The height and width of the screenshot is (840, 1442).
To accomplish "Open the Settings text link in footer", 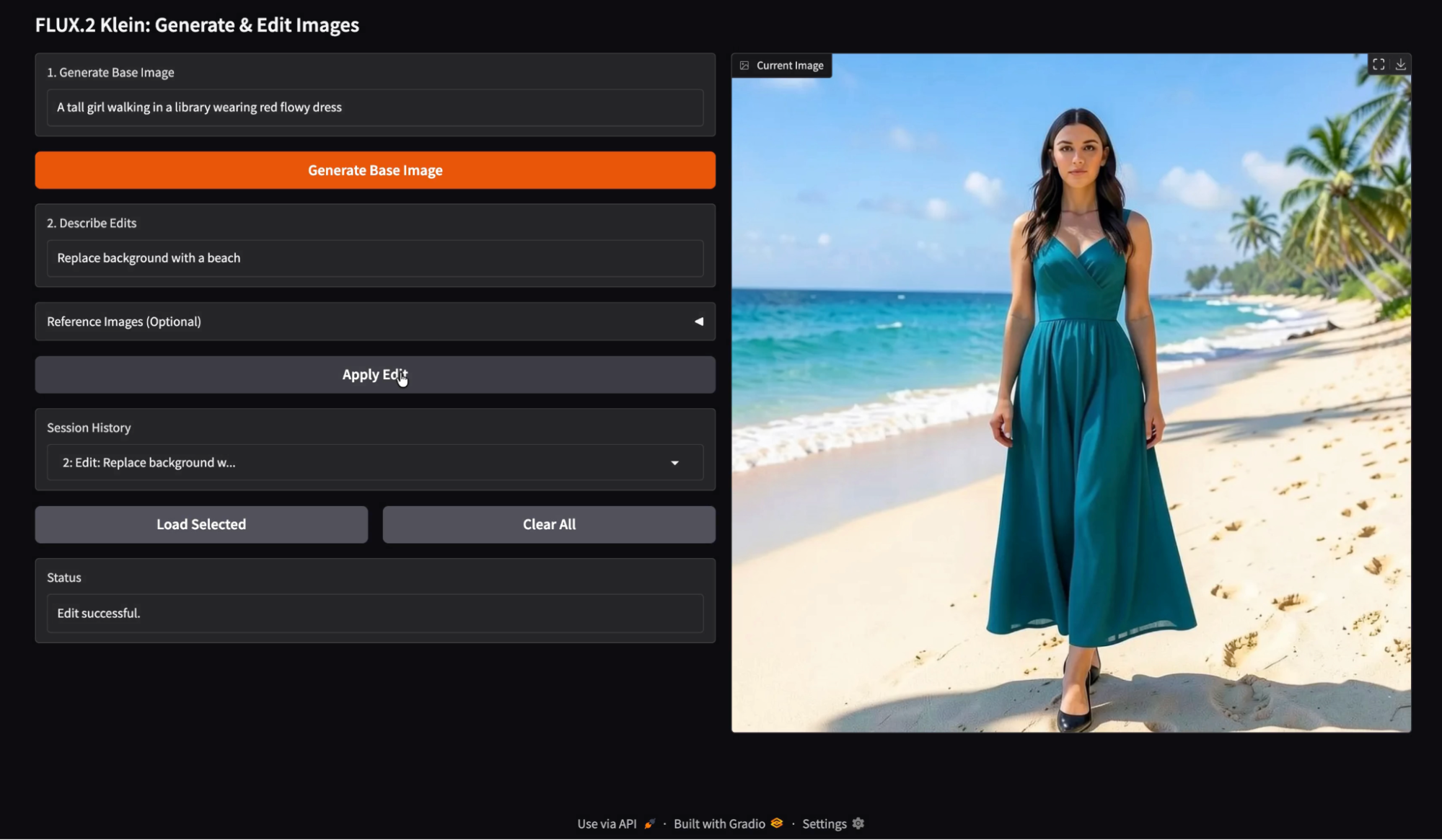I will pyautogui.click(x=824, y=823).
